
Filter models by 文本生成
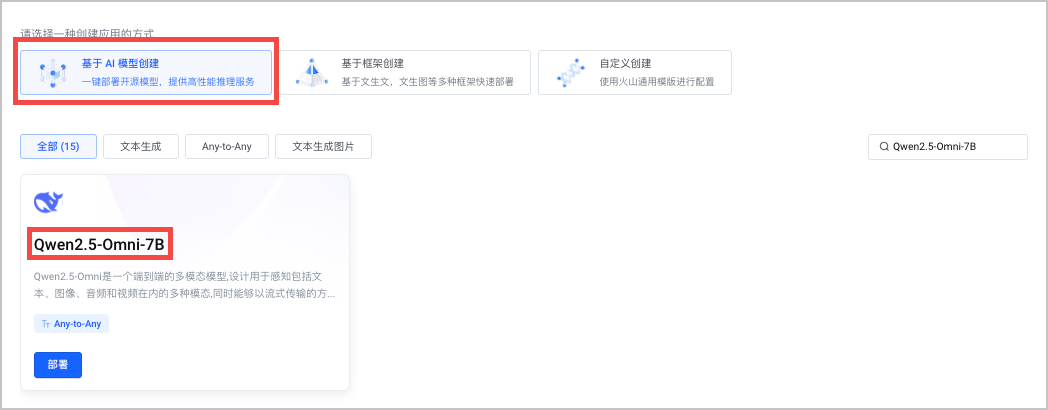click(141, 146)
